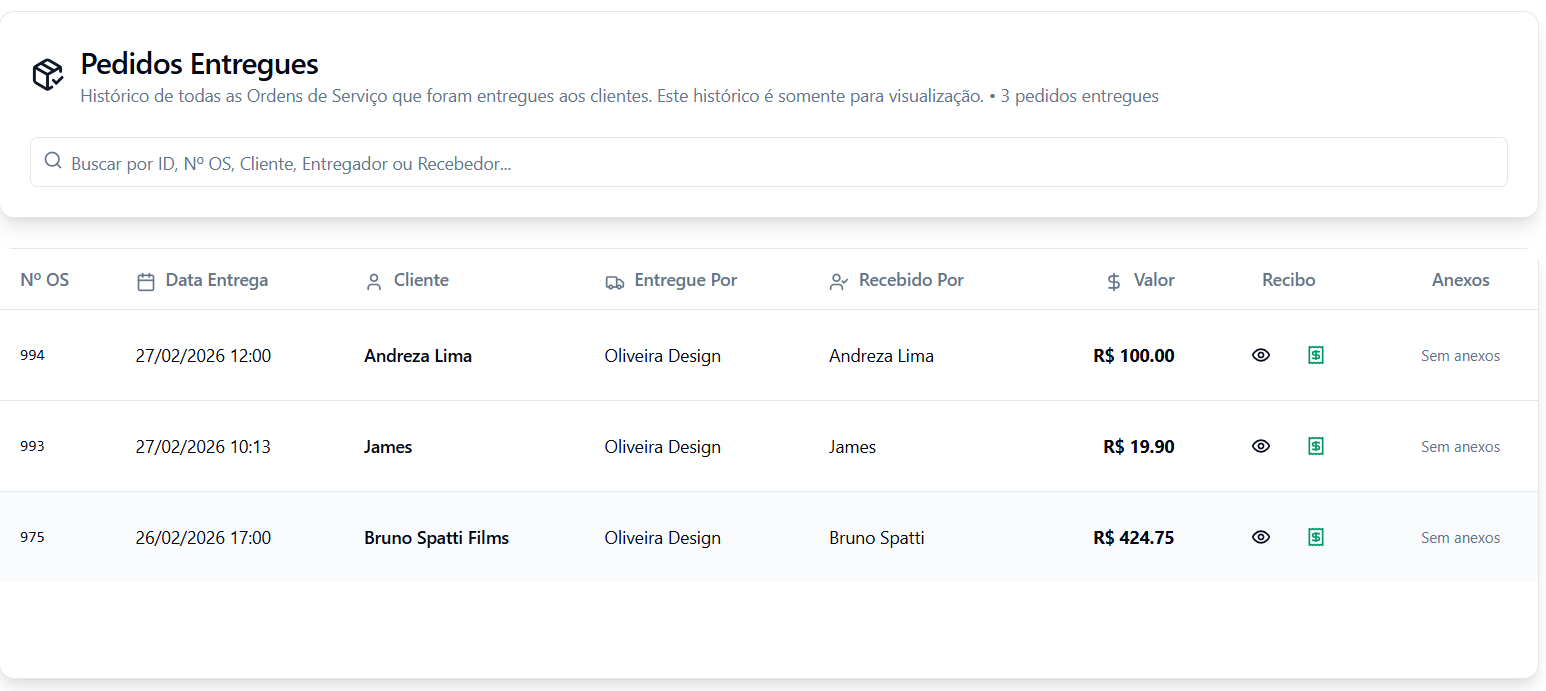View recibo with eye icon on order 975

1260,537
